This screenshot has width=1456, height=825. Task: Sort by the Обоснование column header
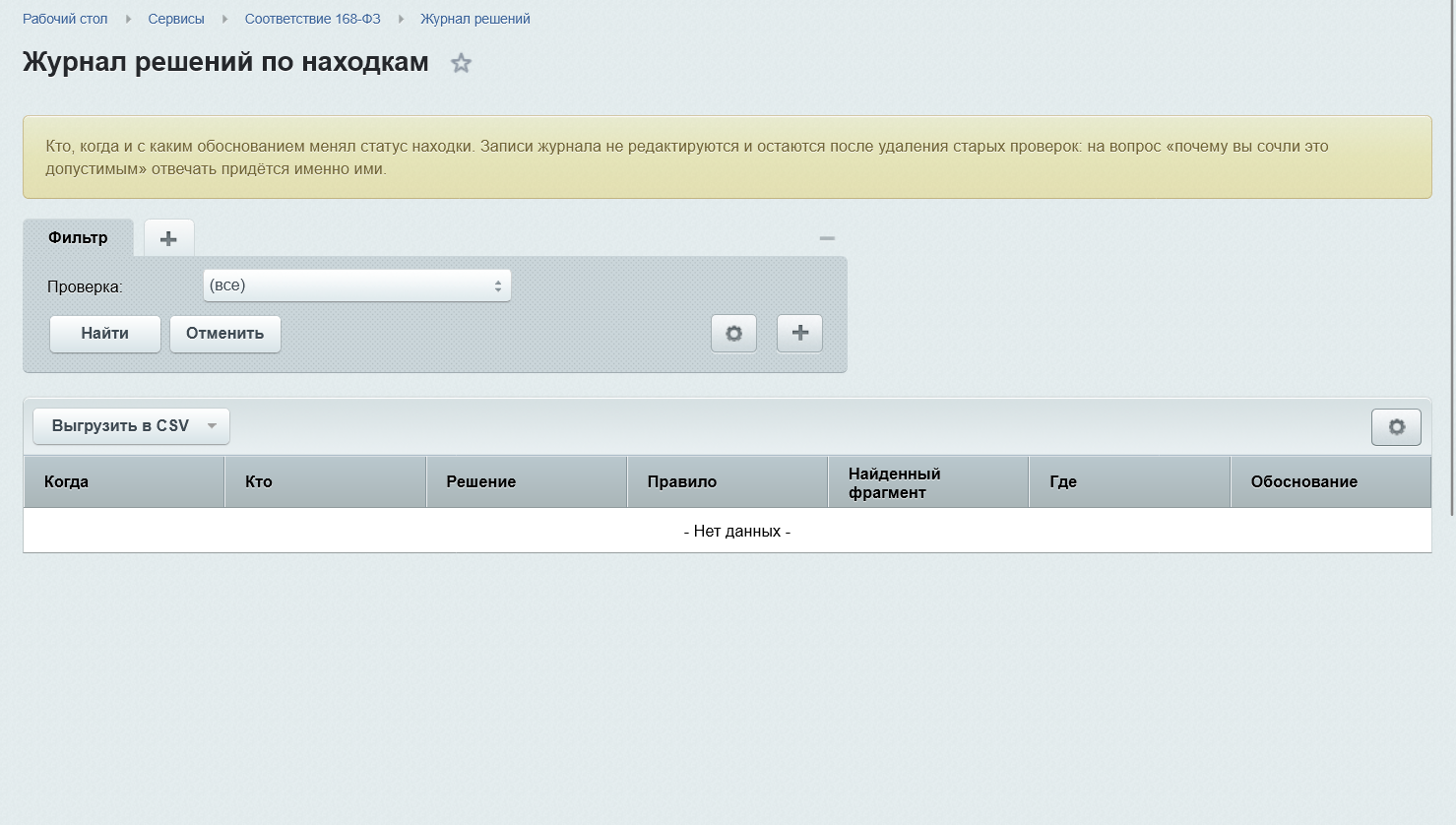(x=1331, y=482)
